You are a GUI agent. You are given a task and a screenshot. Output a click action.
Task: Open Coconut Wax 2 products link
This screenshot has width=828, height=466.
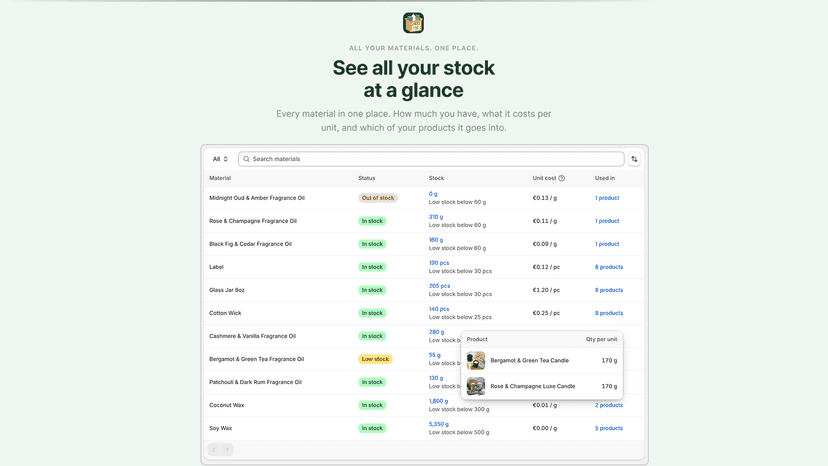click(609, 405)
